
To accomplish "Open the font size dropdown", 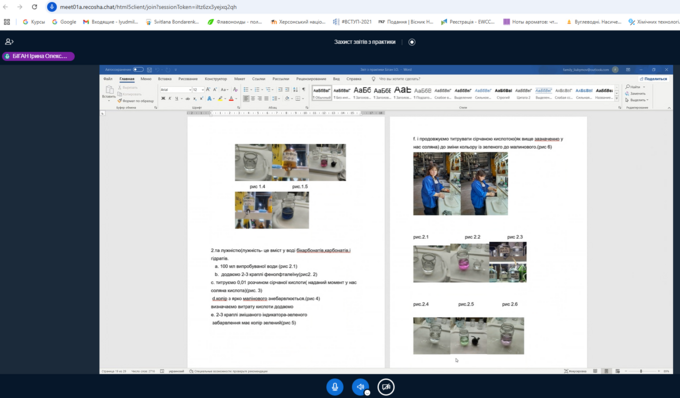I will pos(198,89).
